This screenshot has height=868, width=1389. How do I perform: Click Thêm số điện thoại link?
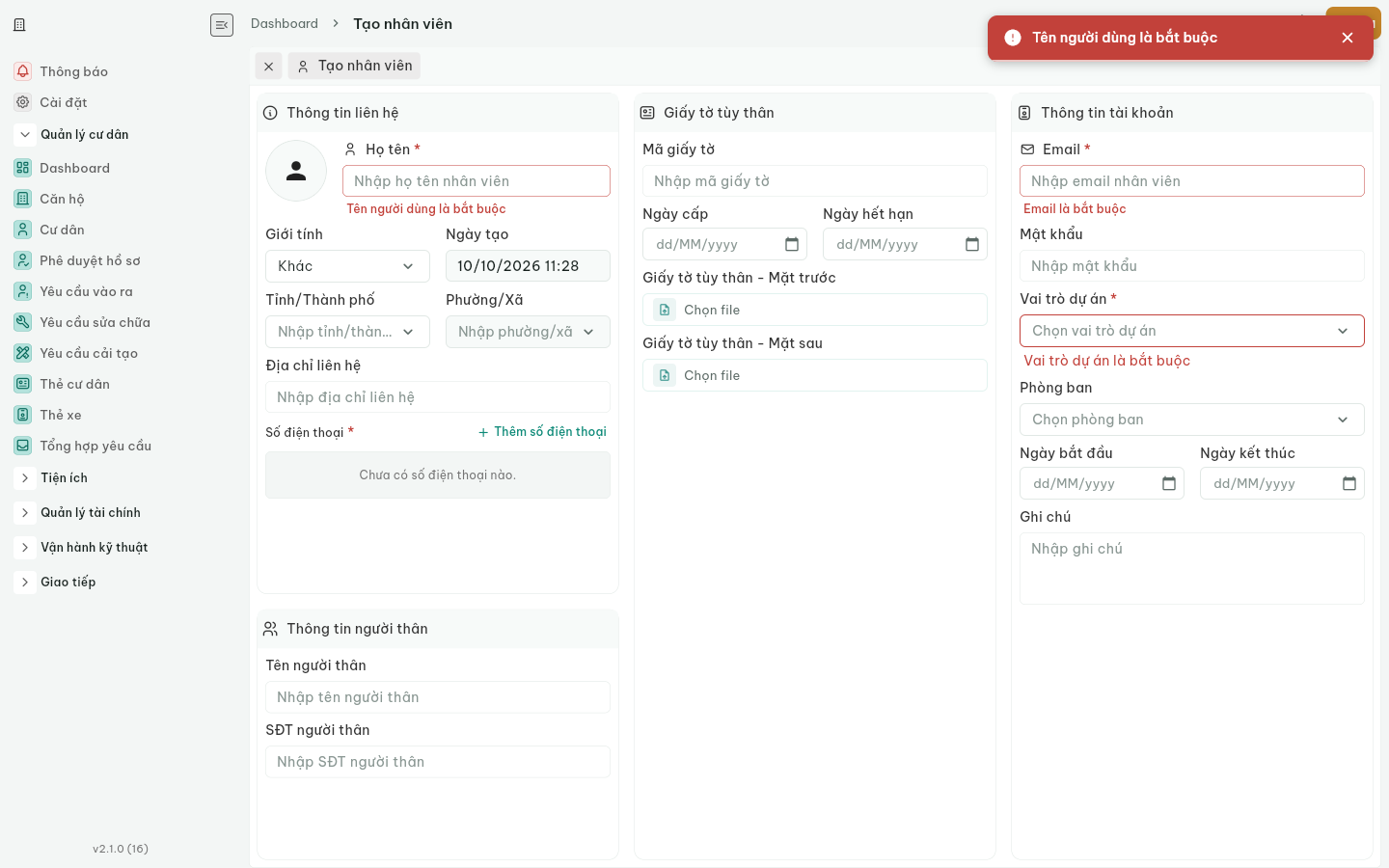click(x=542, y=432)
